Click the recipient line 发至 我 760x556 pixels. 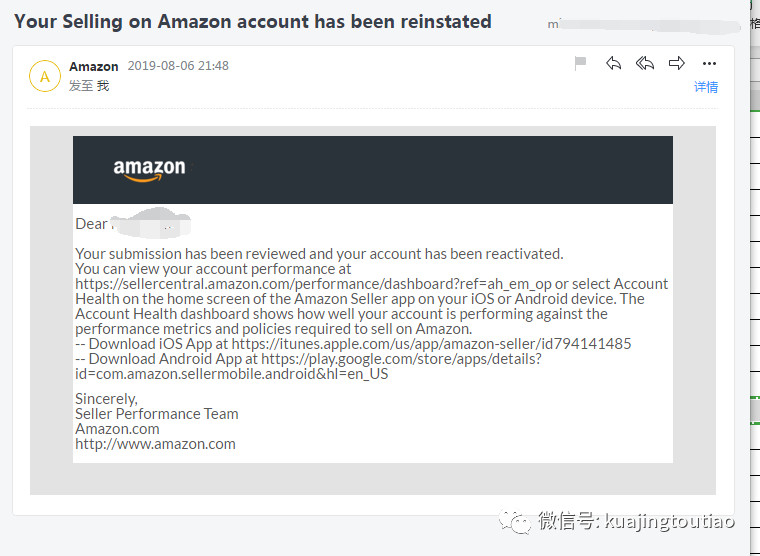click(89, 86)
